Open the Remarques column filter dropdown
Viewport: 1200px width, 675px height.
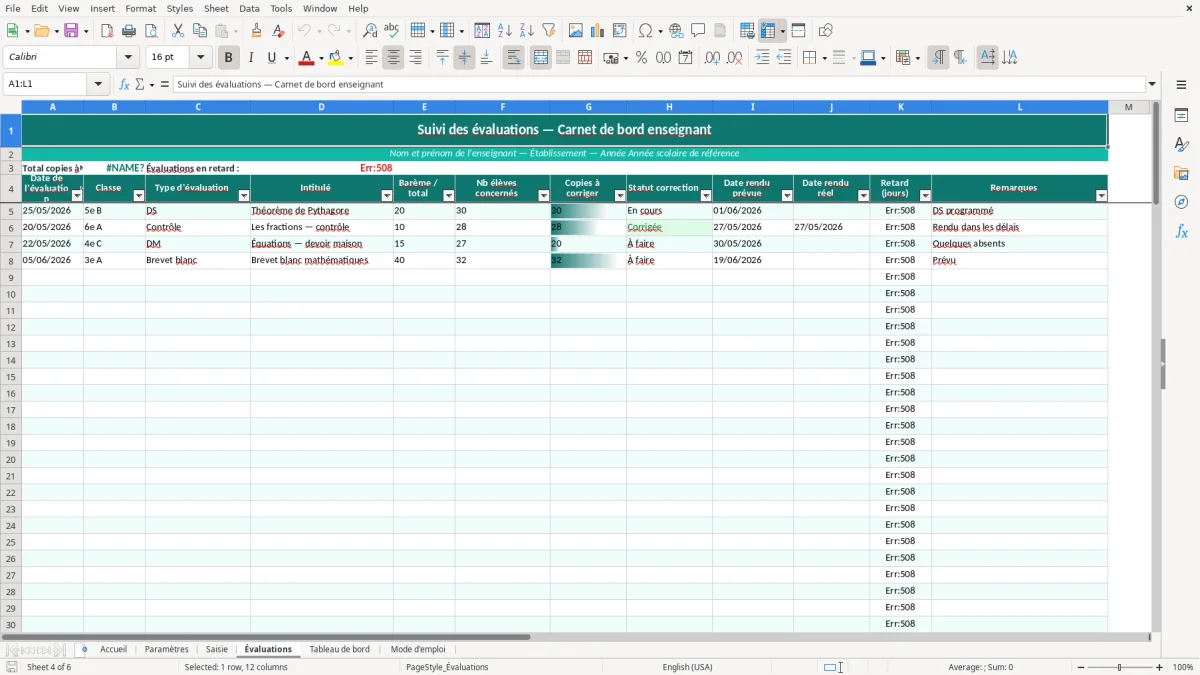click(x=1101, y=196)
